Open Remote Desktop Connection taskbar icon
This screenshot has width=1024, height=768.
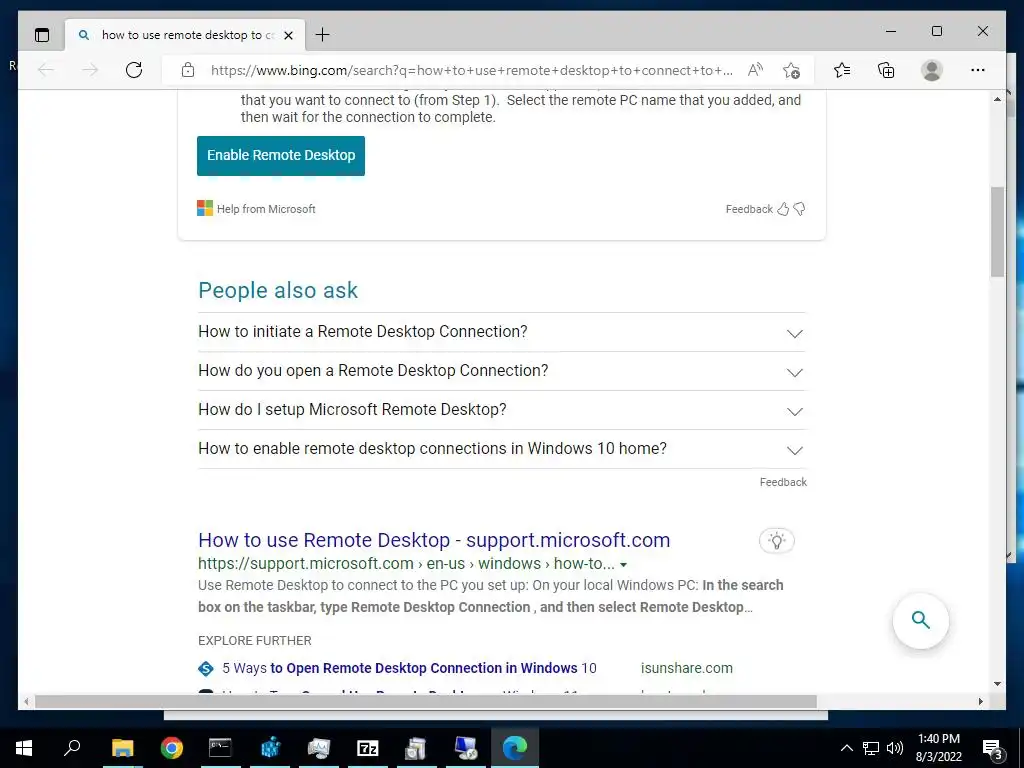466,748
